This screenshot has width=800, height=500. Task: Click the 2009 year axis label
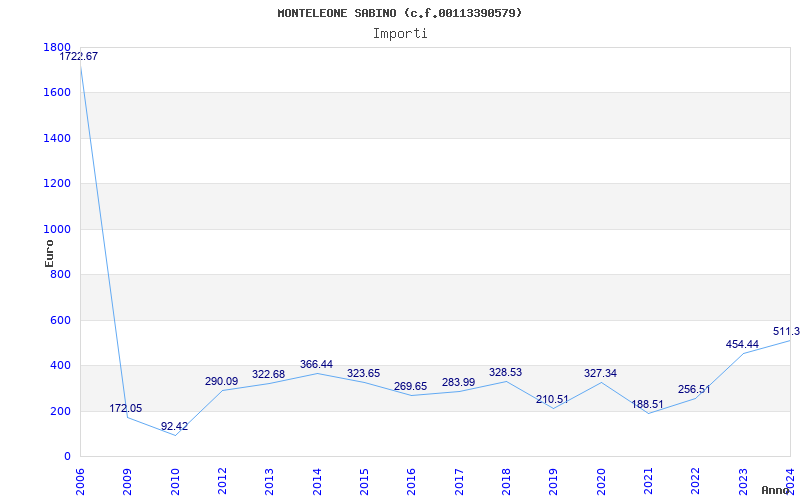pyautogui.click(x=128, y=482)
